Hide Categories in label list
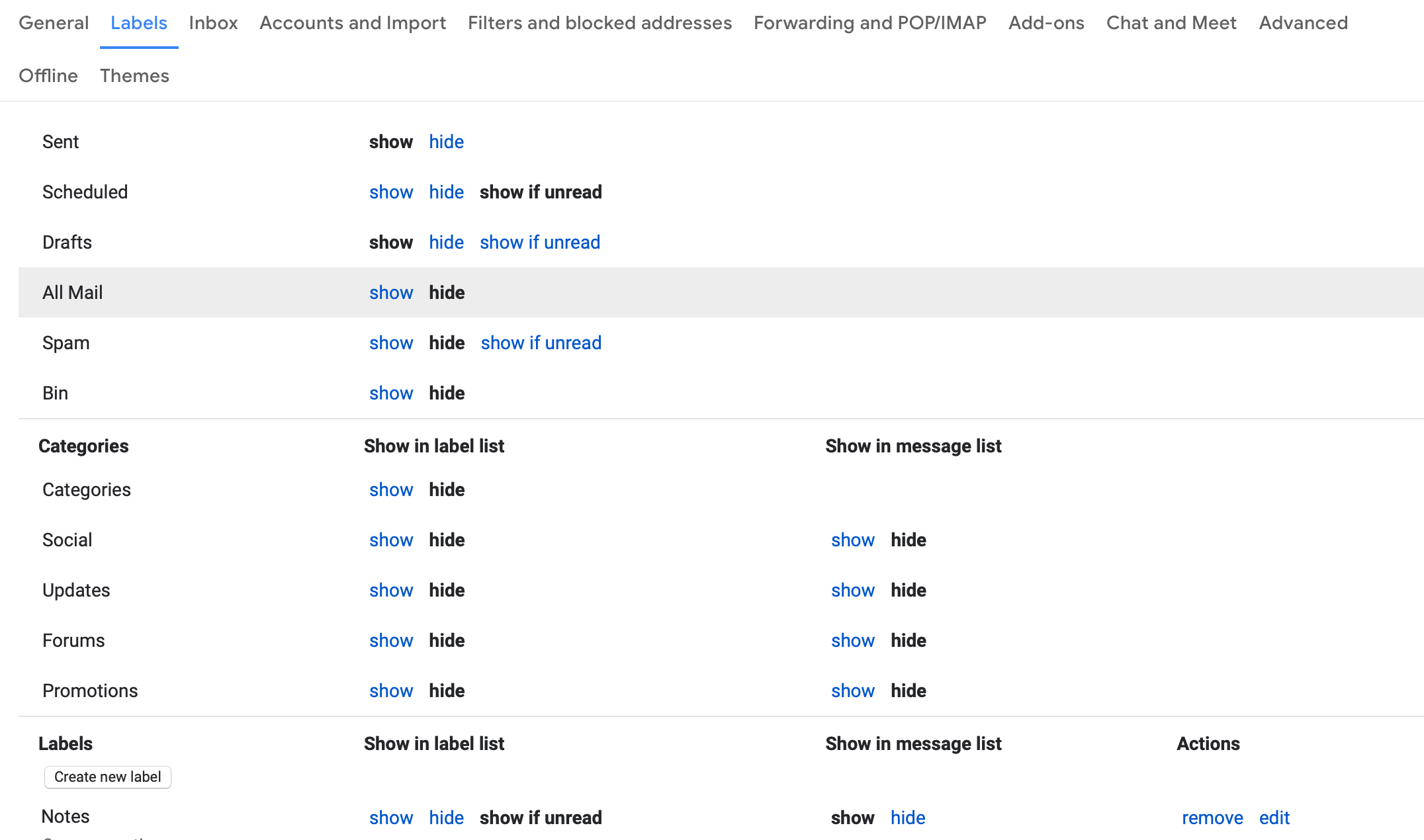This screenshot has height=840, width=1424. 447,489
